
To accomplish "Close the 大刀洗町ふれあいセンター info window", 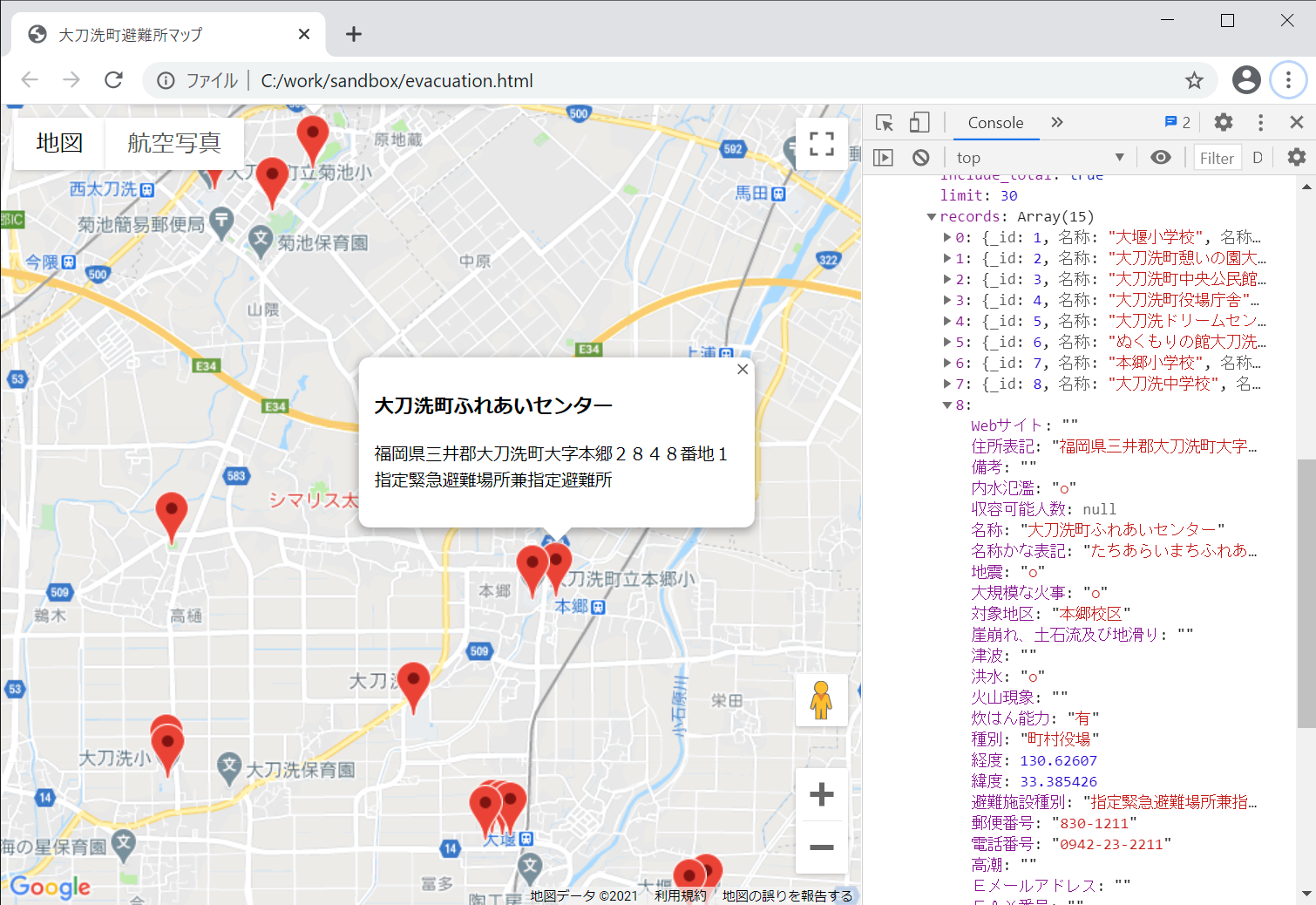I will [743, 369].
